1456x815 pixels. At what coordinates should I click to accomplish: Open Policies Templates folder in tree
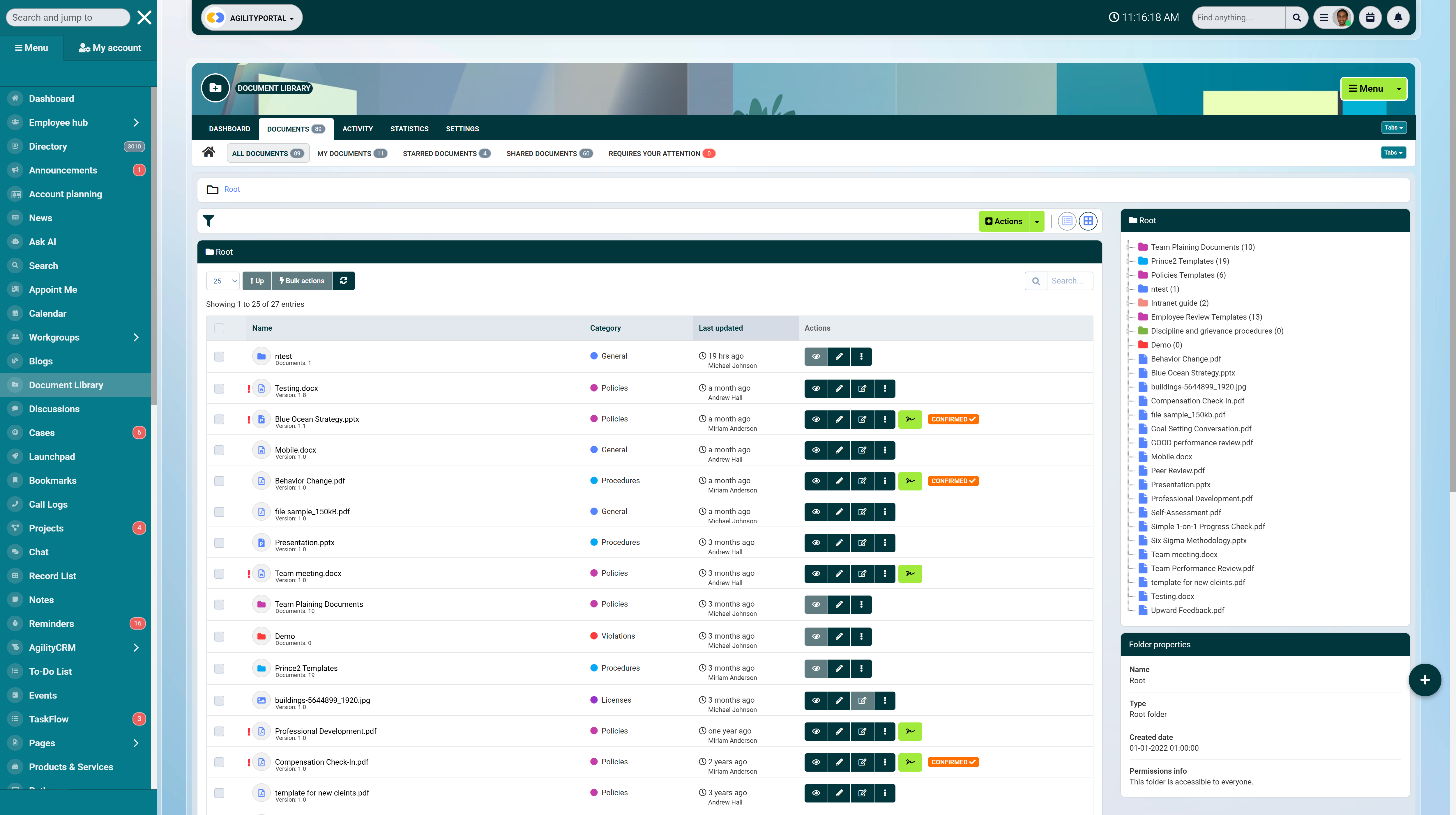point(1188,275)
